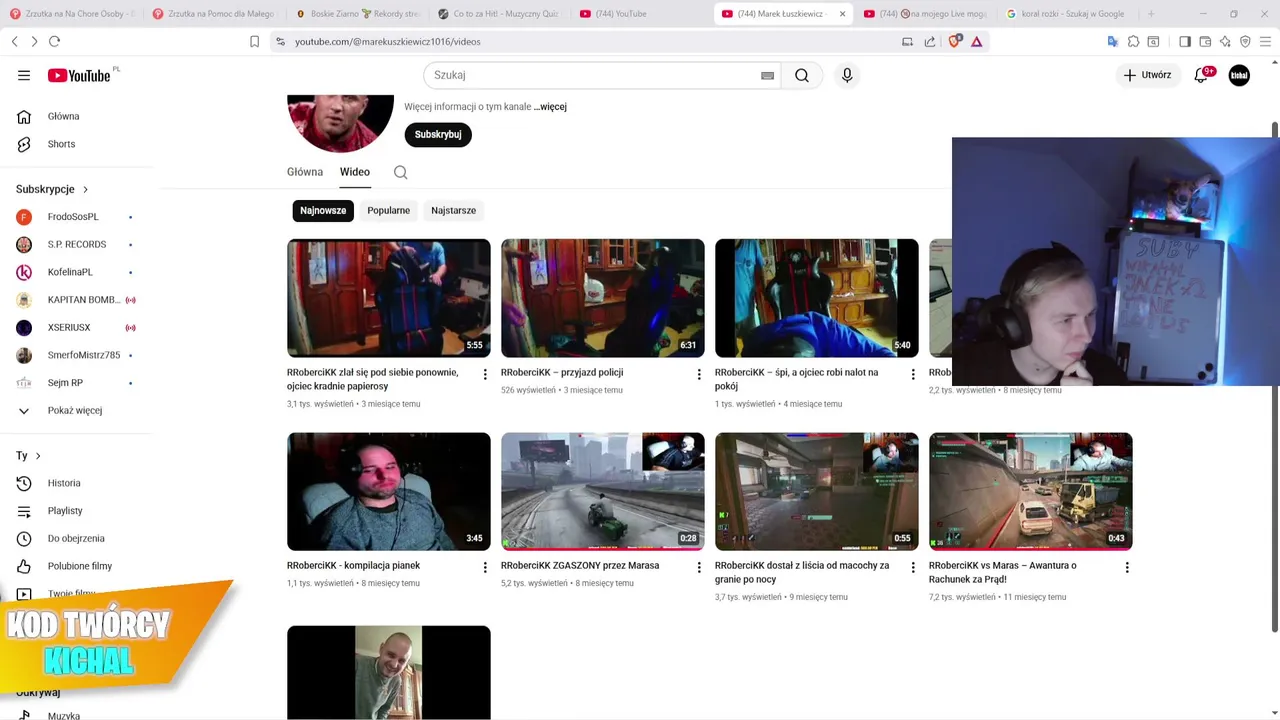The height and width of the screenshot is (720, 1280).
Task: Expand channel description '...więcej'
Action: tap(550, 106)
